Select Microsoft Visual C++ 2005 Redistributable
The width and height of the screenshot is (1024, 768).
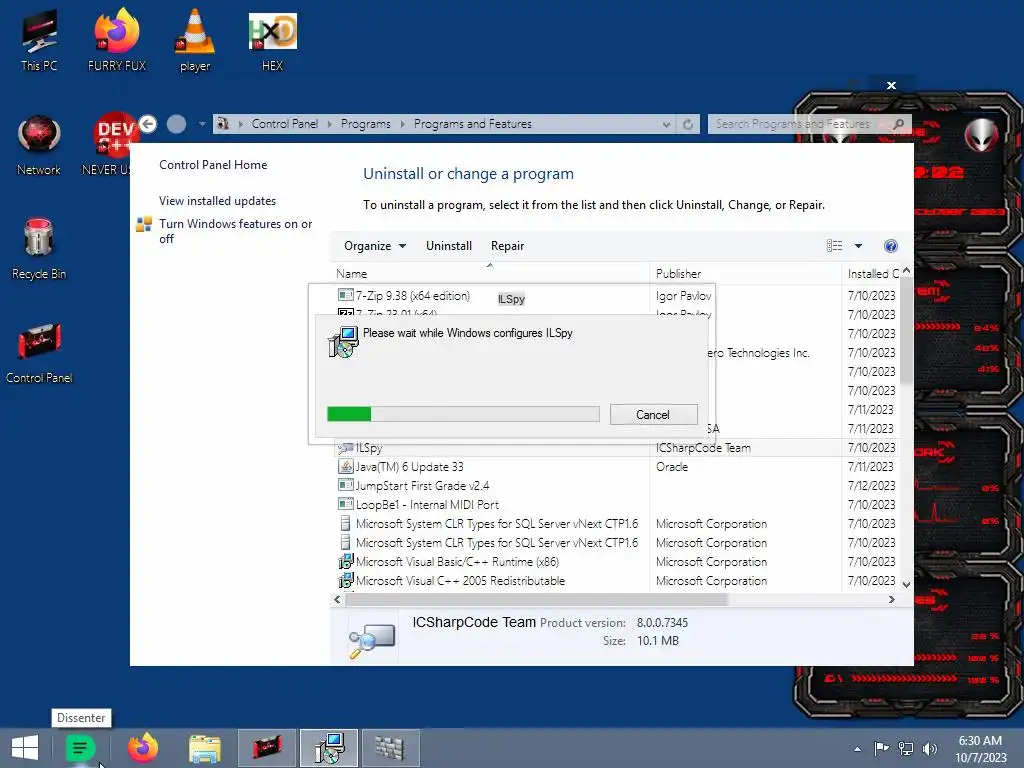tap(460, 581)
